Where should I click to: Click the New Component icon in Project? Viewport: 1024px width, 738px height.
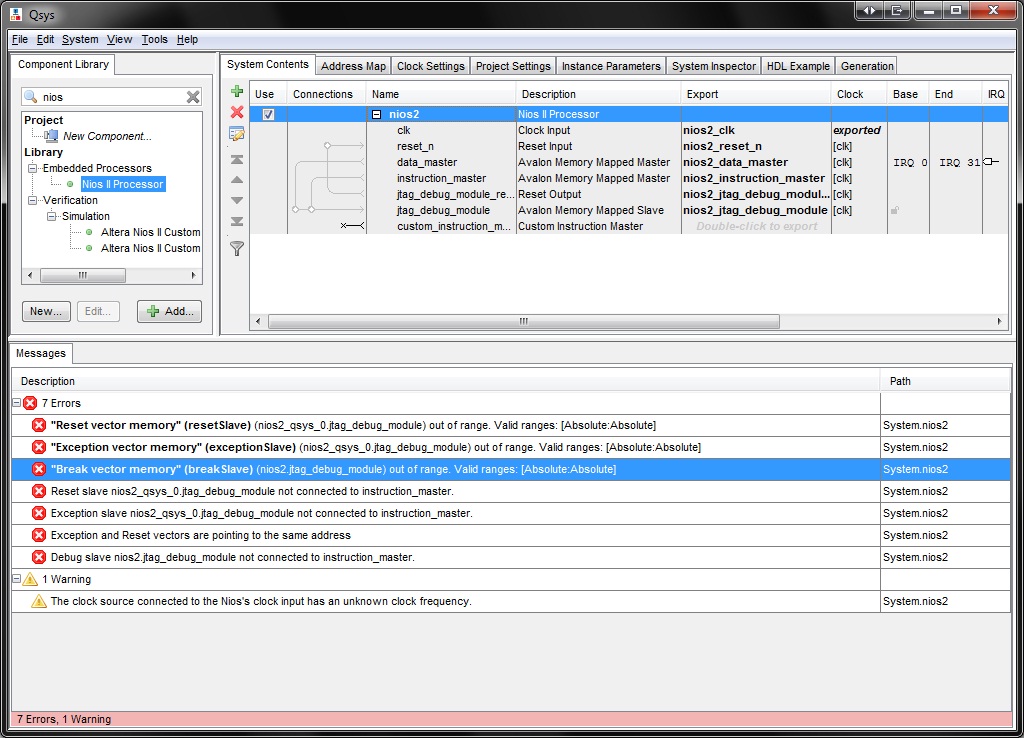click(51, 136)
